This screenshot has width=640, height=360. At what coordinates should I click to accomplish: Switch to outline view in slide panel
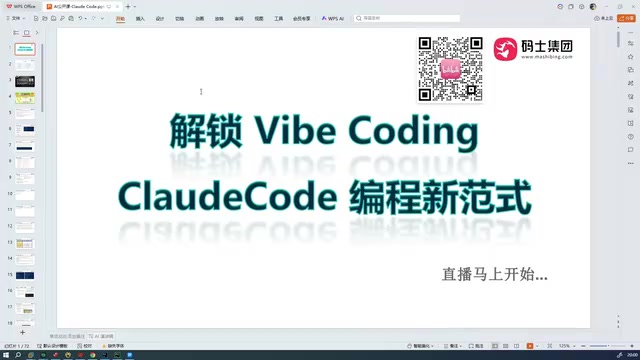pyautogui.click(x=16, y=33)
